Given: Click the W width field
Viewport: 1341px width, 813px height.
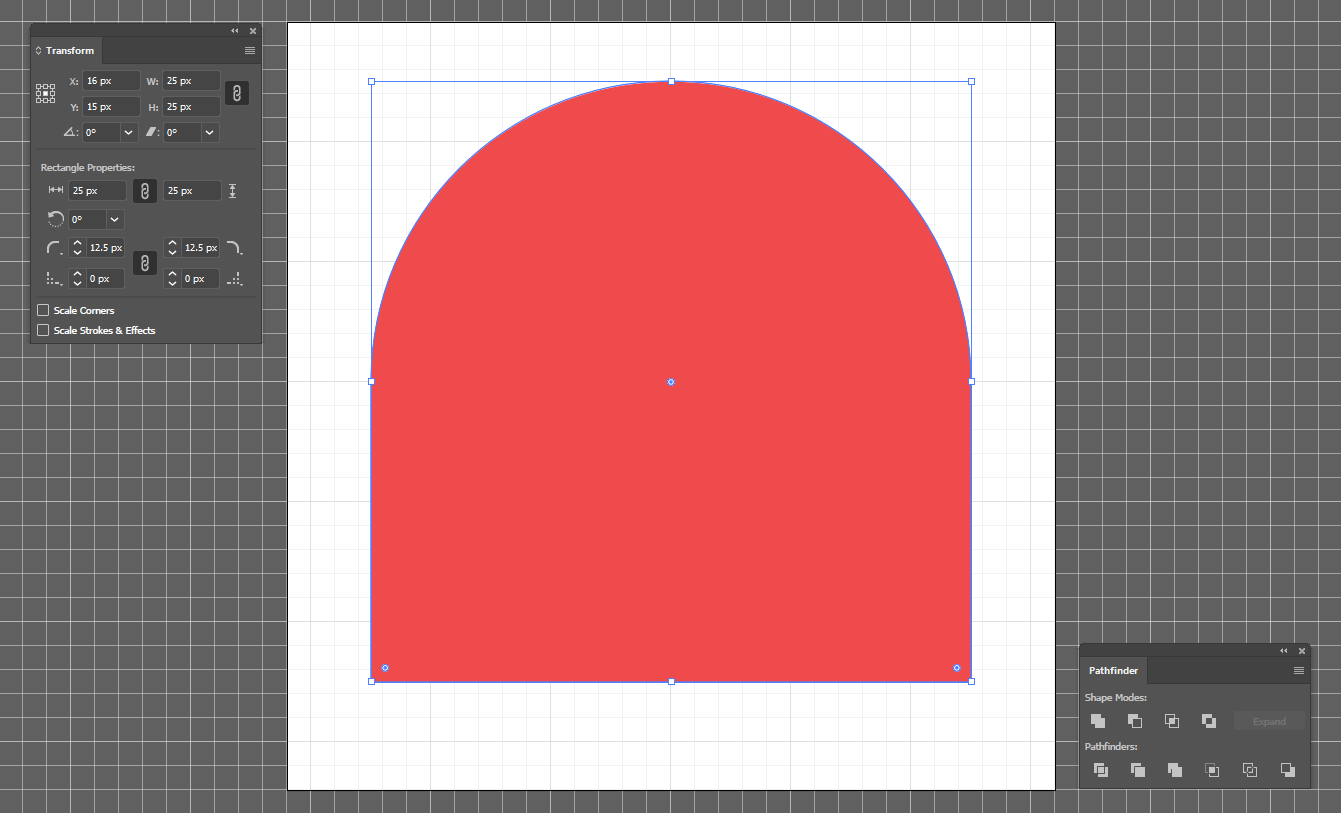Looking at the screenshot, I should [x=191, y=80].
